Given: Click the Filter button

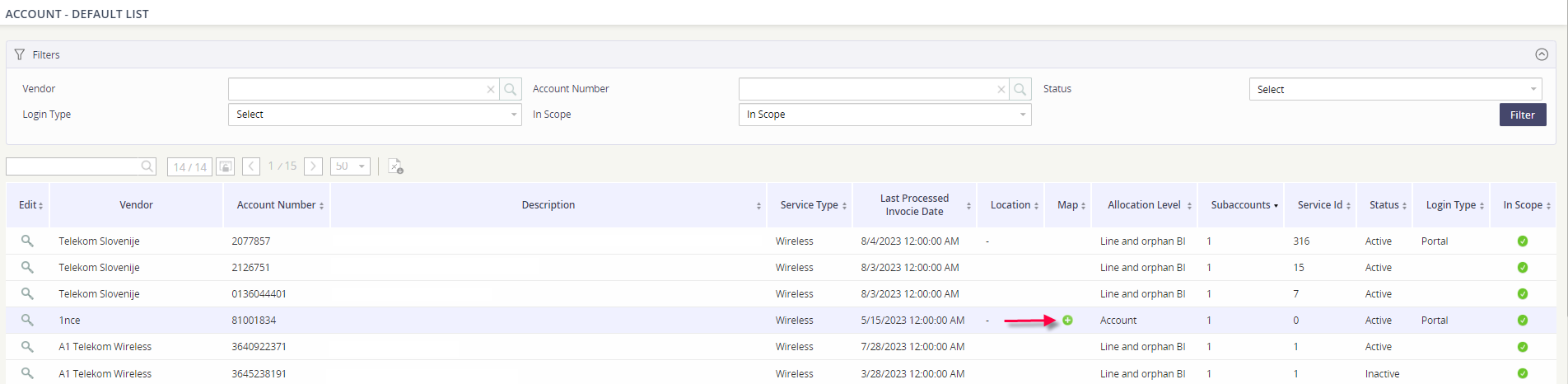Looking at the screenshot, I should point(1523,115).
